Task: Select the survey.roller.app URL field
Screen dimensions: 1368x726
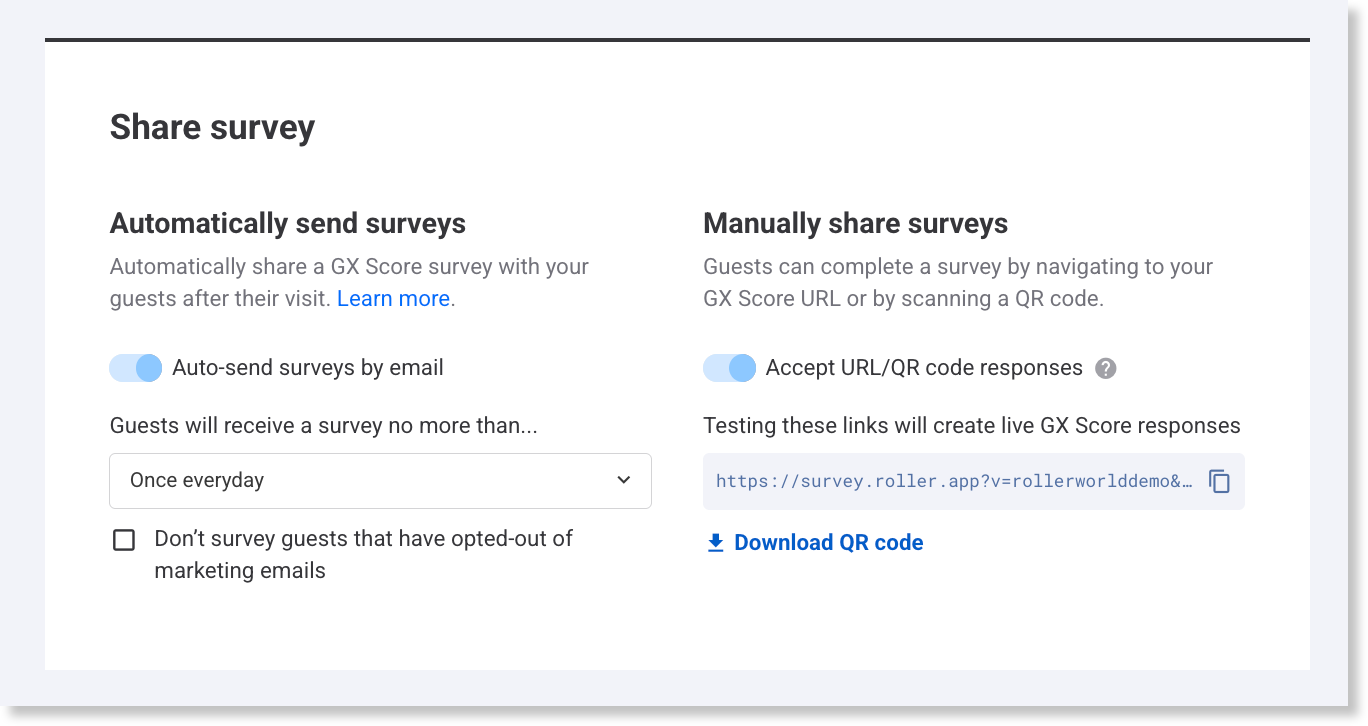Action: point(953,481)
